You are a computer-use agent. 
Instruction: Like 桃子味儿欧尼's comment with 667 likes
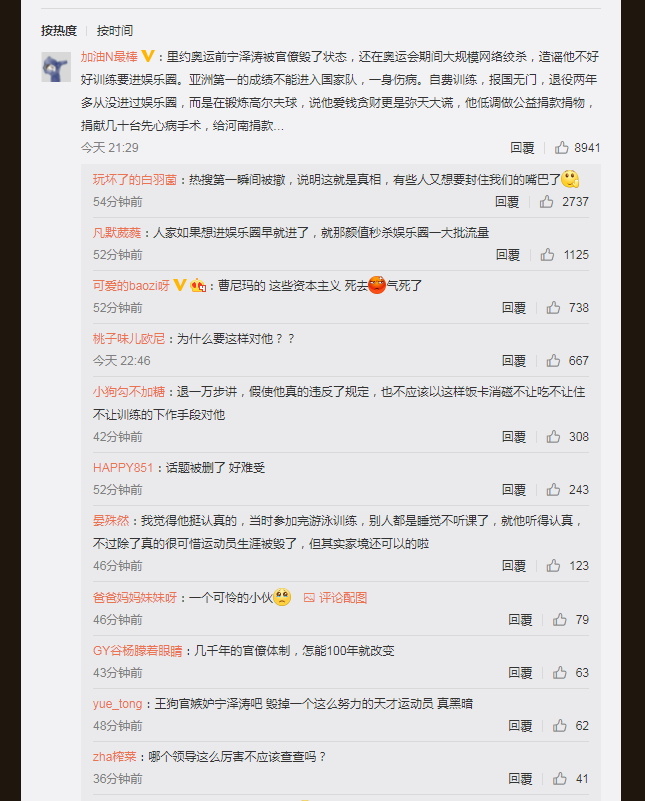point(554,361)
